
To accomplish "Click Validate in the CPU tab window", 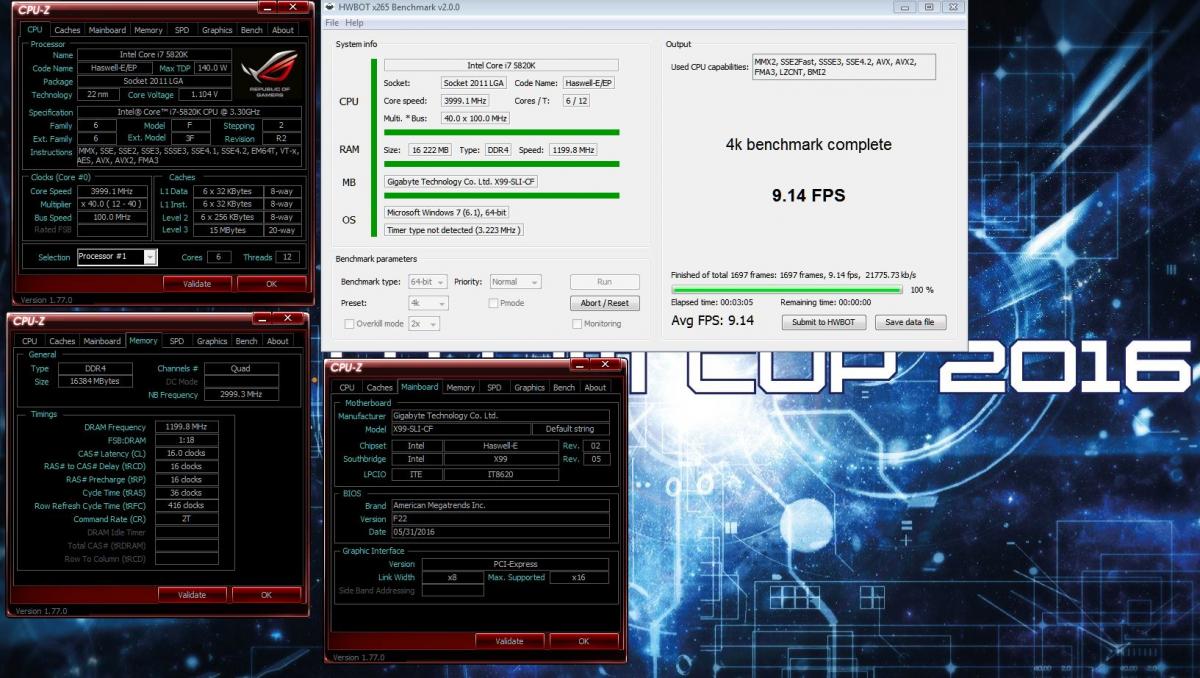I will 197,283.
